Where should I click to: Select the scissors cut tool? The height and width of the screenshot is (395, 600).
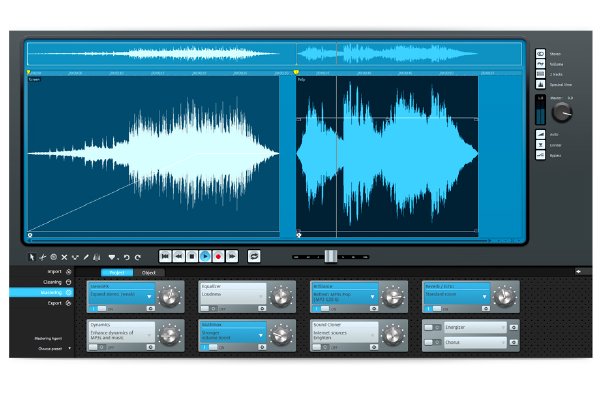tap(42, 257)
